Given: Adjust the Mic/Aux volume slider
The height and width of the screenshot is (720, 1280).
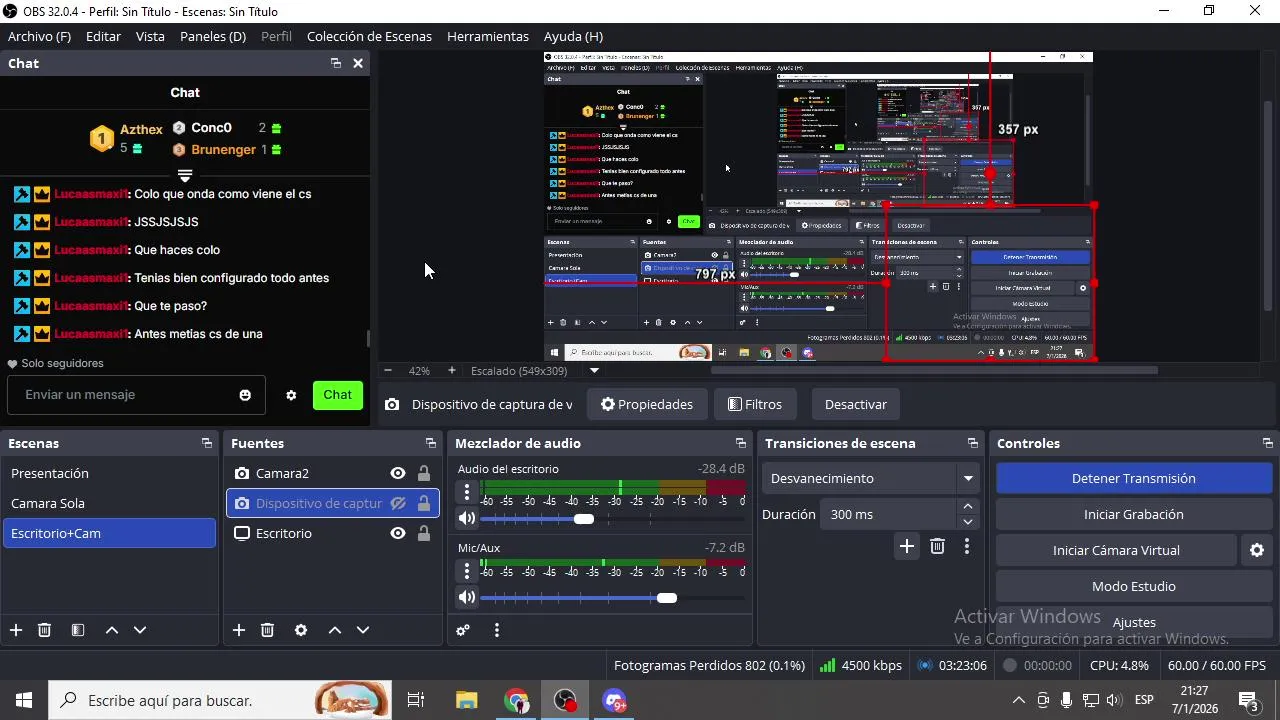Looking at the screenshot, I should [667, 598].
